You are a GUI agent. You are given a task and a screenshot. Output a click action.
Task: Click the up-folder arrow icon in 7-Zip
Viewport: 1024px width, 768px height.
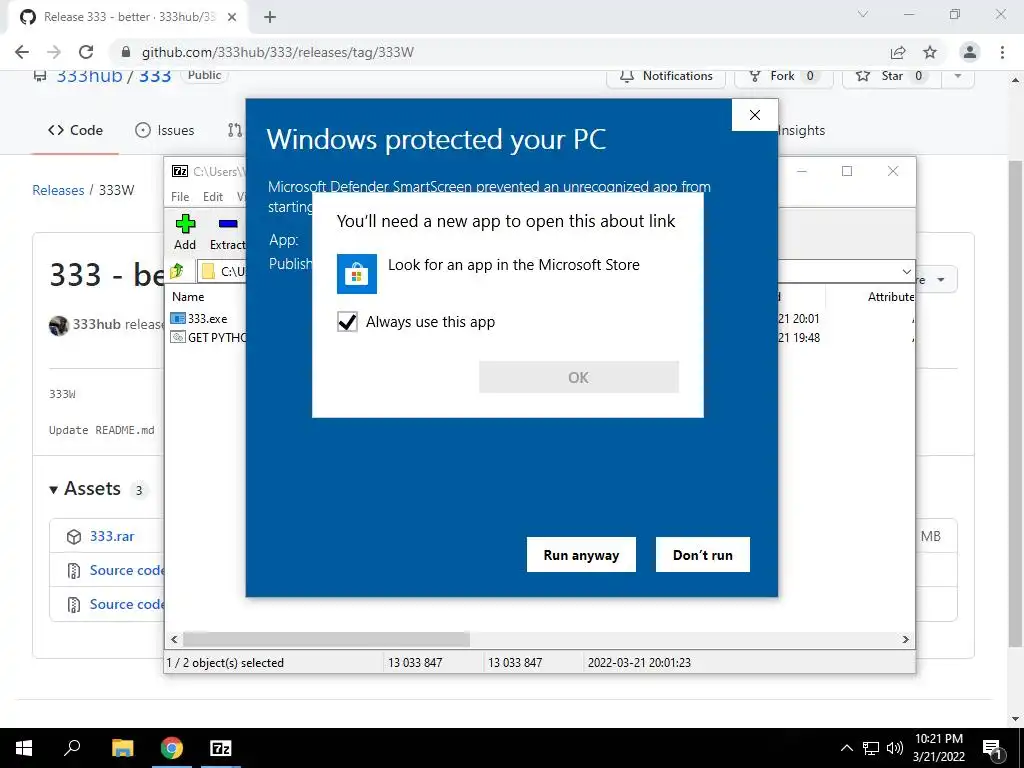point(177,270)
